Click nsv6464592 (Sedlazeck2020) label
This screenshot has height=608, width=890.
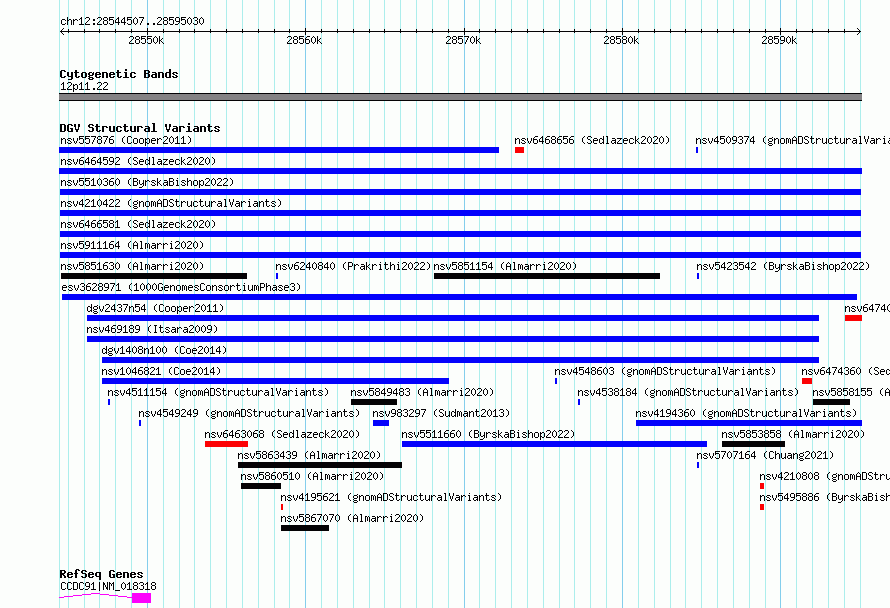point(138,161)
